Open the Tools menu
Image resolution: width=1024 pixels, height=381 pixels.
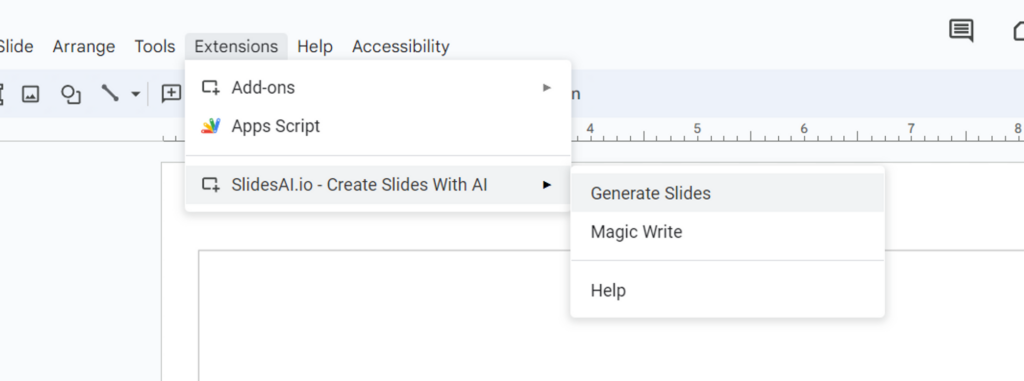[155, 46]
